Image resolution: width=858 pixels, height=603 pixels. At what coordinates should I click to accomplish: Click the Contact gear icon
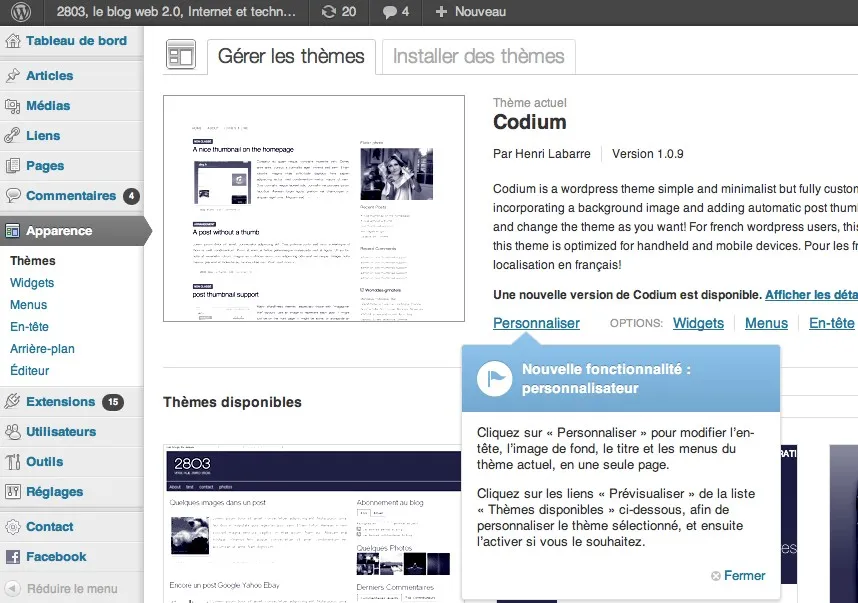13,527
